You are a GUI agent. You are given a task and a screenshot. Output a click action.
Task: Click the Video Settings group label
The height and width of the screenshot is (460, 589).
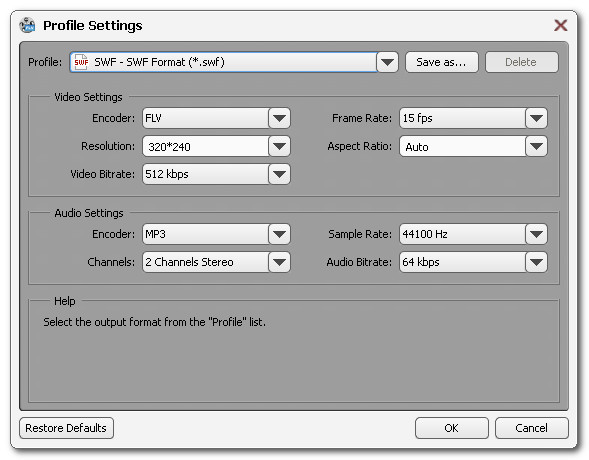(x=88, y=97)
